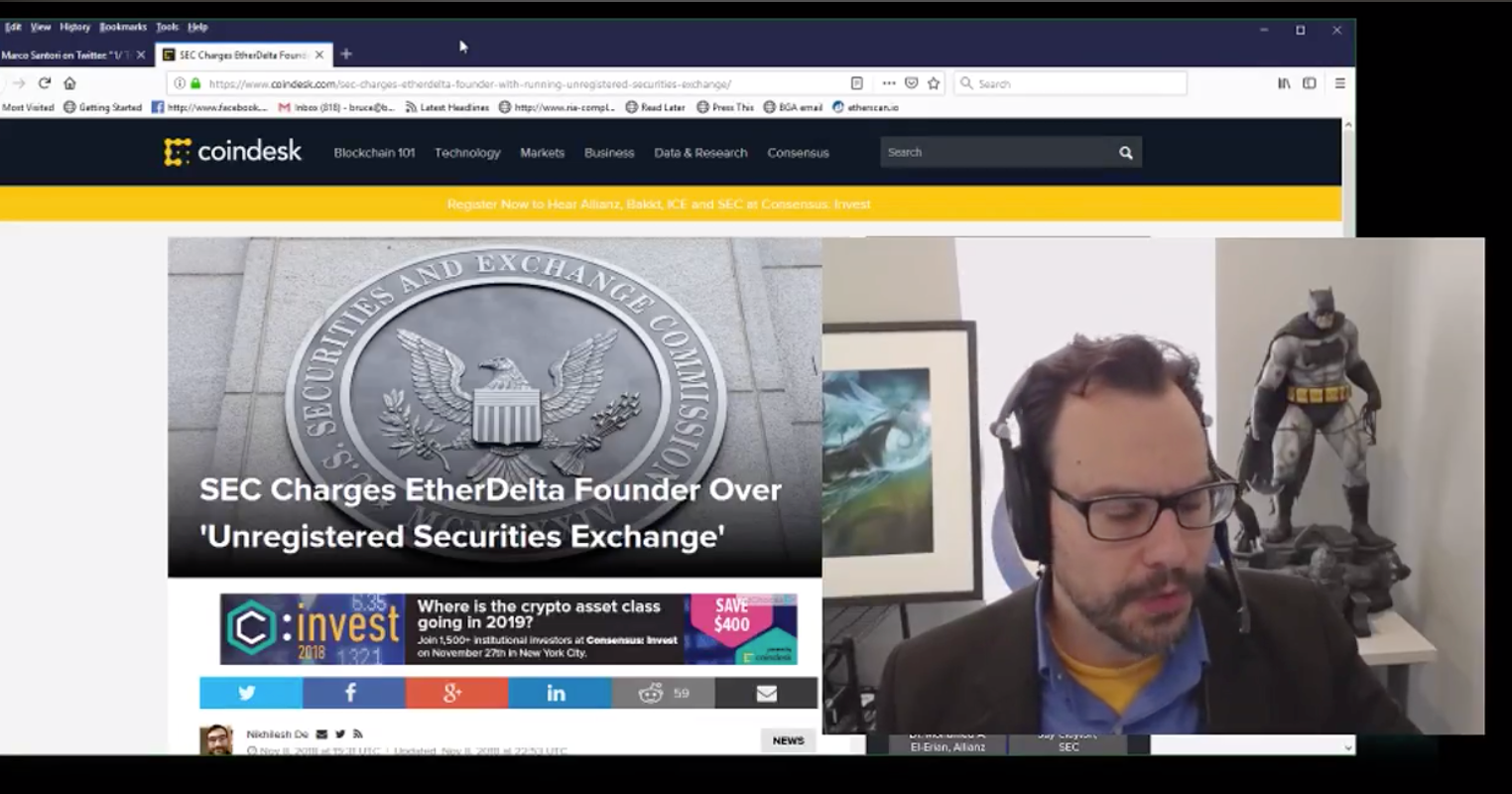The height and width of the screenshot is (794, 1512).
Task: Open the Firefox hamburger menu
Action: (1339, 83)
